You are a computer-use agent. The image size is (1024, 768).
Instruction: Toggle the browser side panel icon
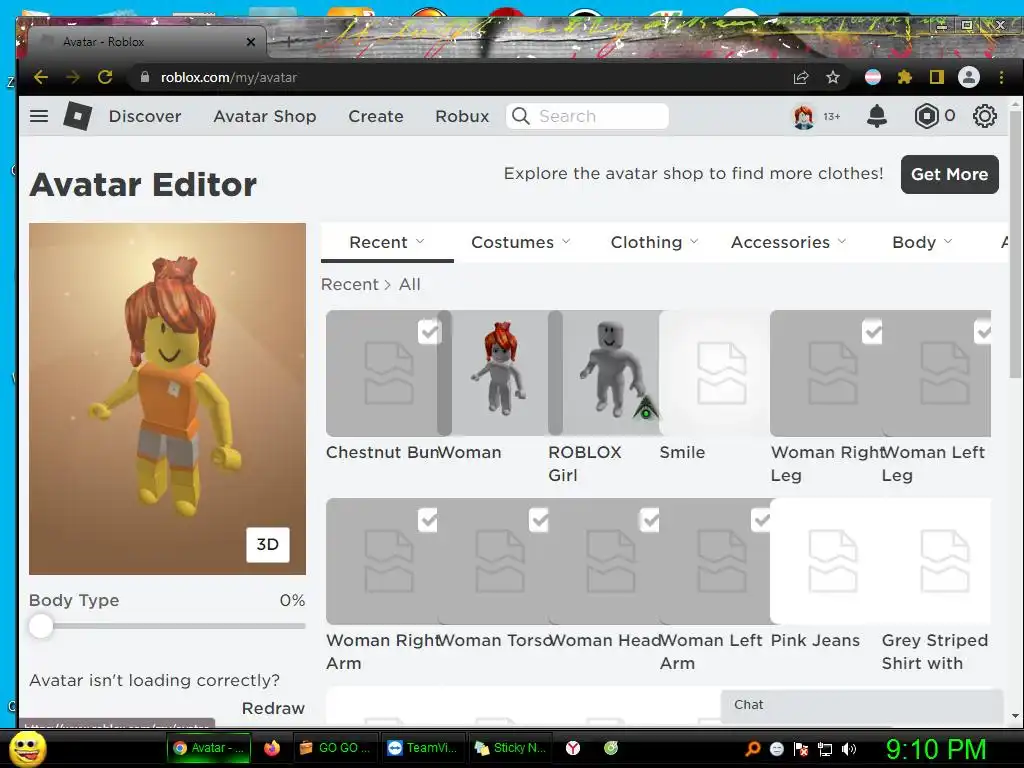[x=936, y=78]
